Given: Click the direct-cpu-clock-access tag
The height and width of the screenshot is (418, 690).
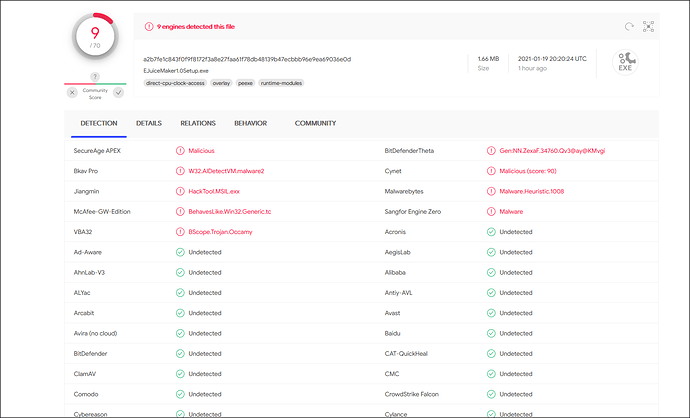Looking at the screenshot, I should click(175, 83).
